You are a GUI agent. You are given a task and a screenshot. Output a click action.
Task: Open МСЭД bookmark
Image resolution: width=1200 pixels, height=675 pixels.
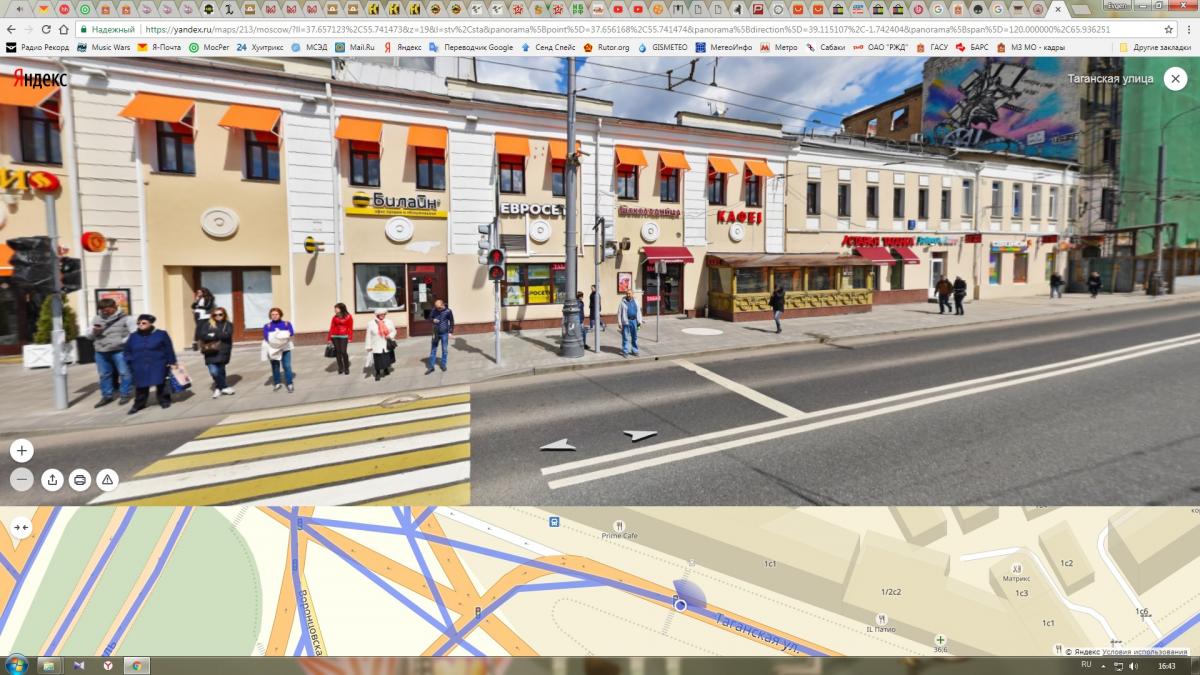pyautogui.click(x=309, y=47)
